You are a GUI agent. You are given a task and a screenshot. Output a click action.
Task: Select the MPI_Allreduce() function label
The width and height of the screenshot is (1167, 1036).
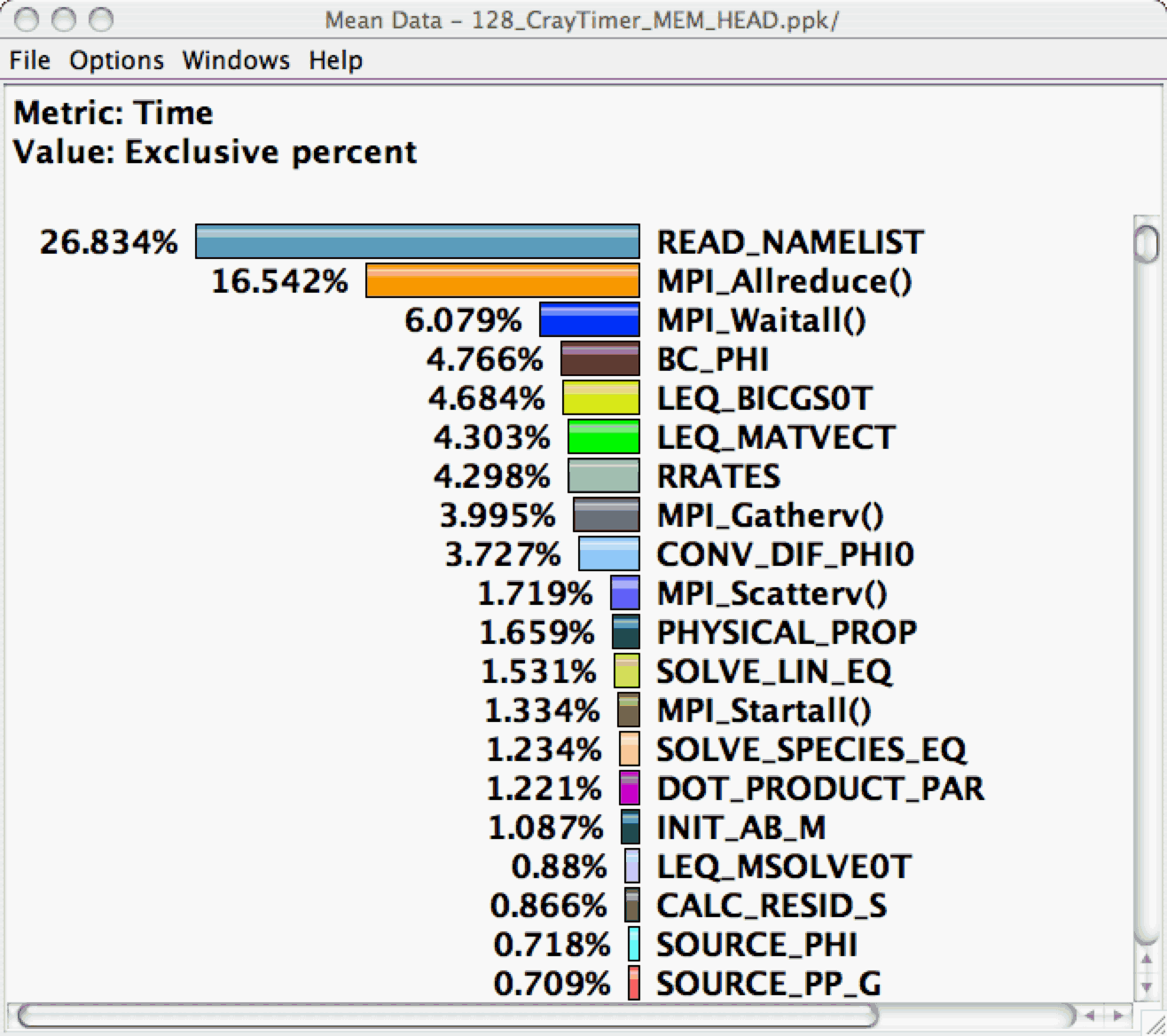(785, 281)
